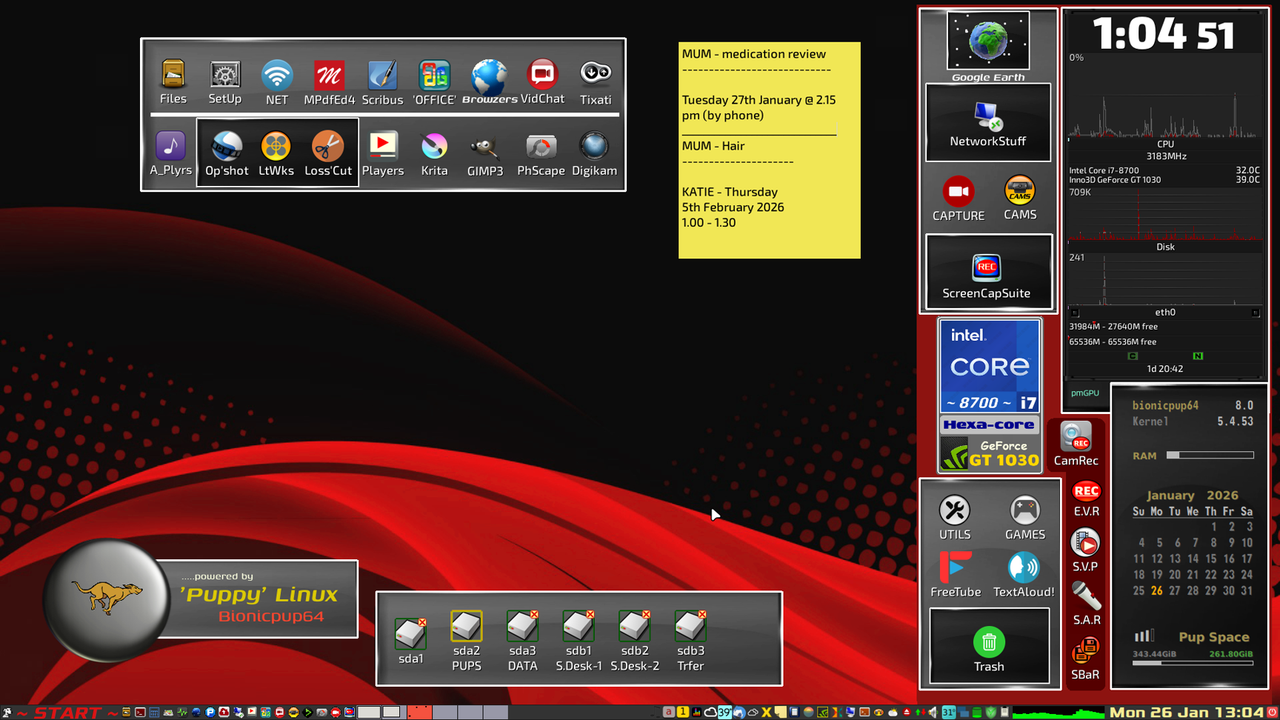Launch Google Earth
1280x720 pixels.
click(988, 42)
